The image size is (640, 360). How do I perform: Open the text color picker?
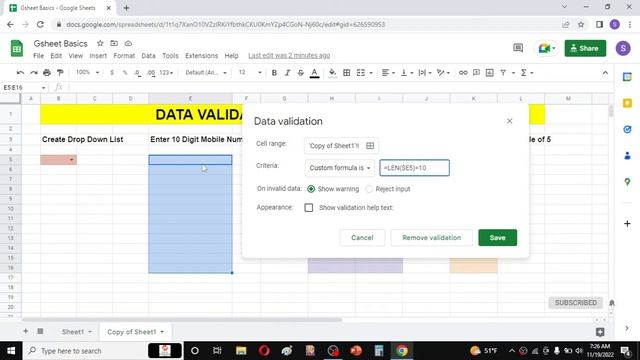(314, 73)
